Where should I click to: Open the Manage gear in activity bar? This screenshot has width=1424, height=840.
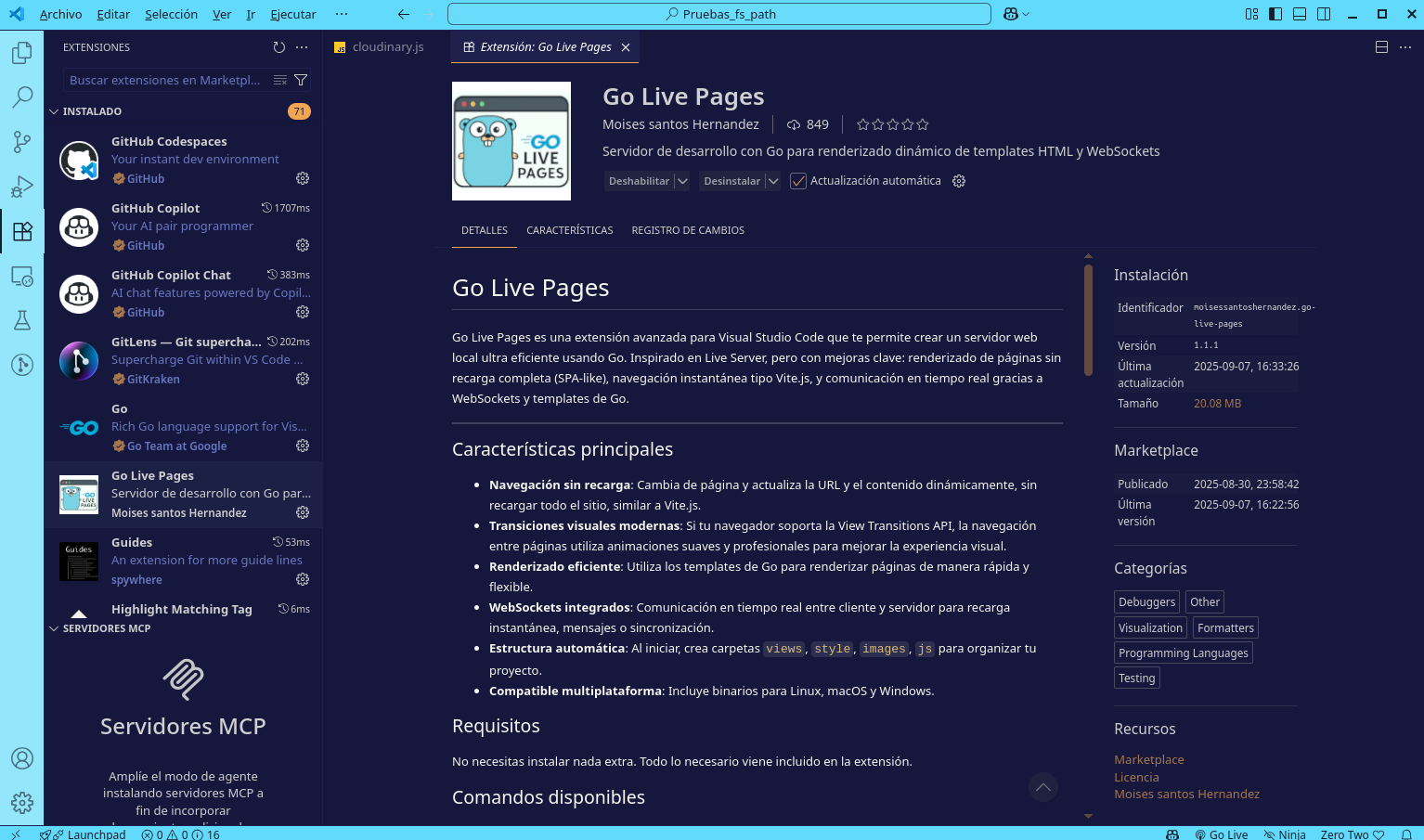point(22,803)
